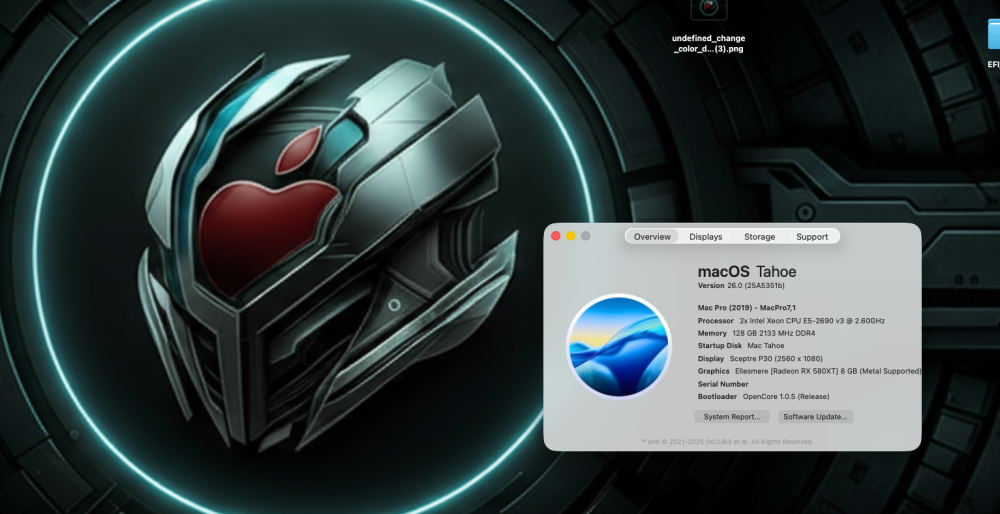Select the macOS Tahoe title text
Image resolution: width=1000 pixels, height=514 pixels.
point(747,272)
